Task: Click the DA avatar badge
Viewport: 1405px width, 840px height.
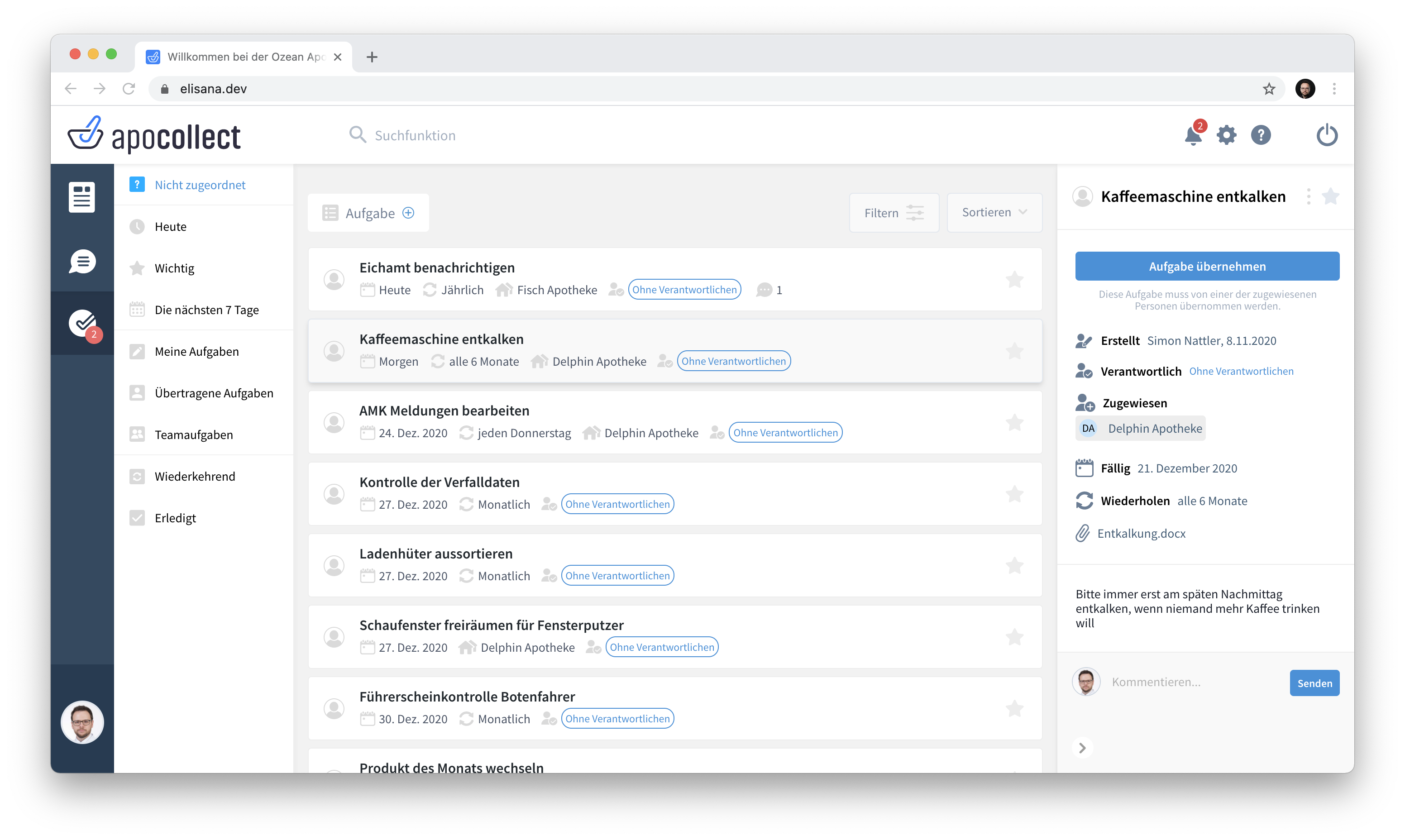Action: click(x=1088, y=428)
